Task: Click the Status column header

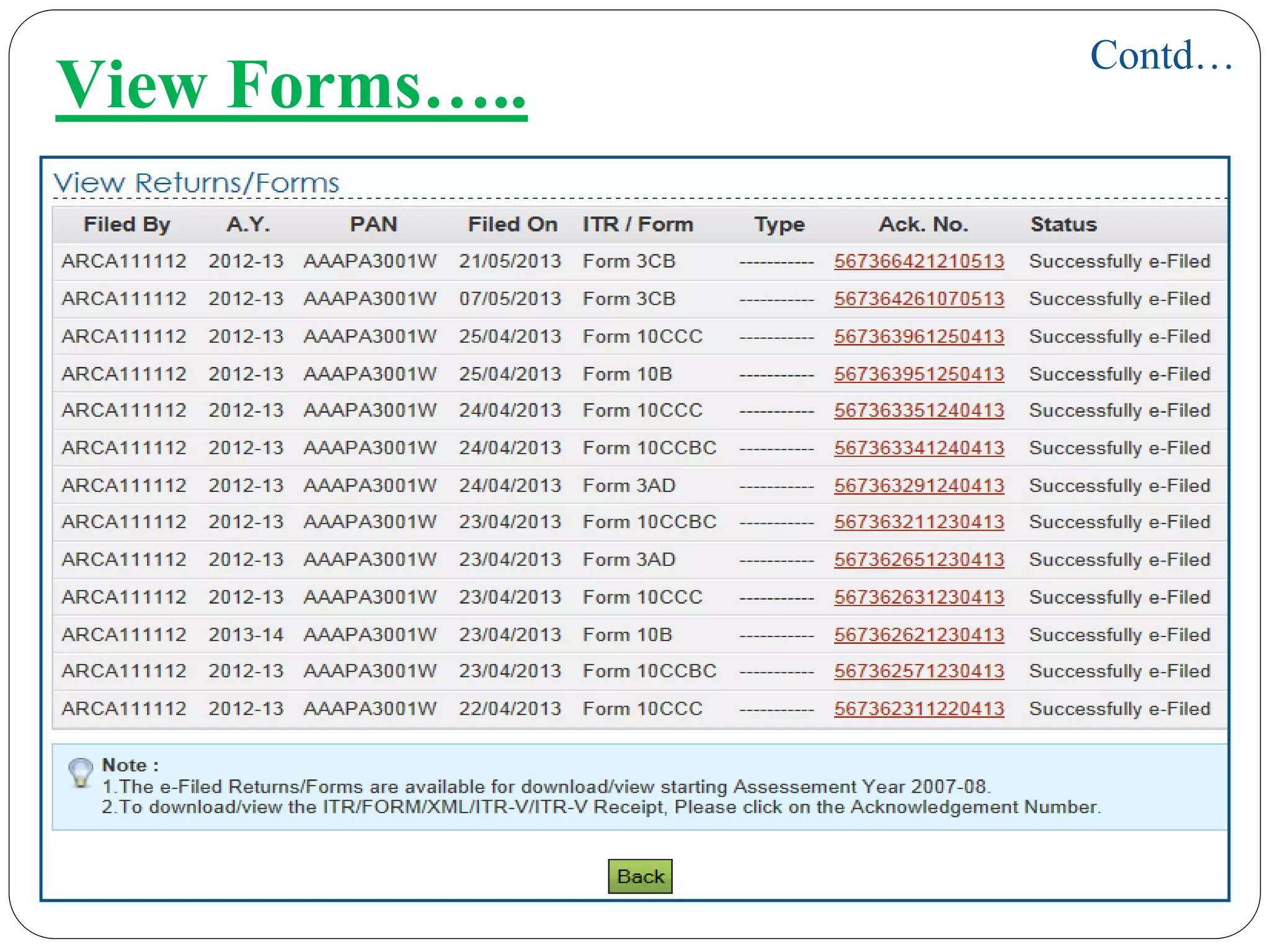Action: pyautogui.click(x=1064, y=224)
